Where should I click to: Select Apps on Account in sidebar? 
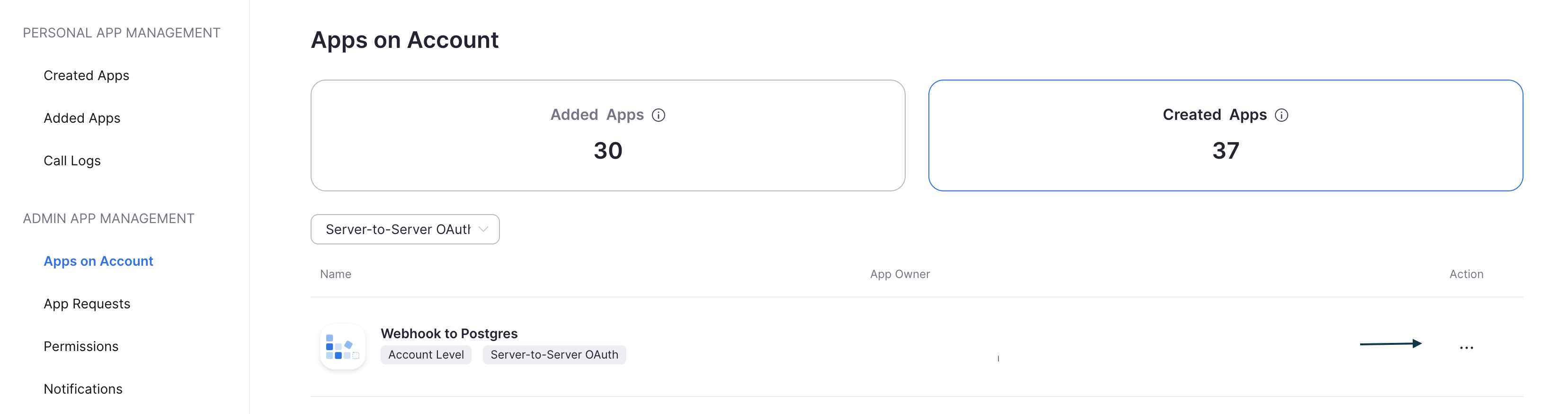tap(98, 261)
